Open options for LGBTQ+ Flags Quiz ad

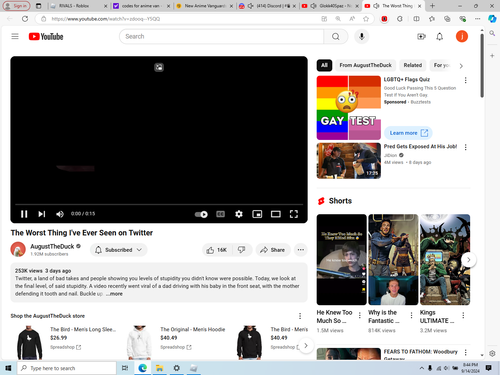(466, 80)
